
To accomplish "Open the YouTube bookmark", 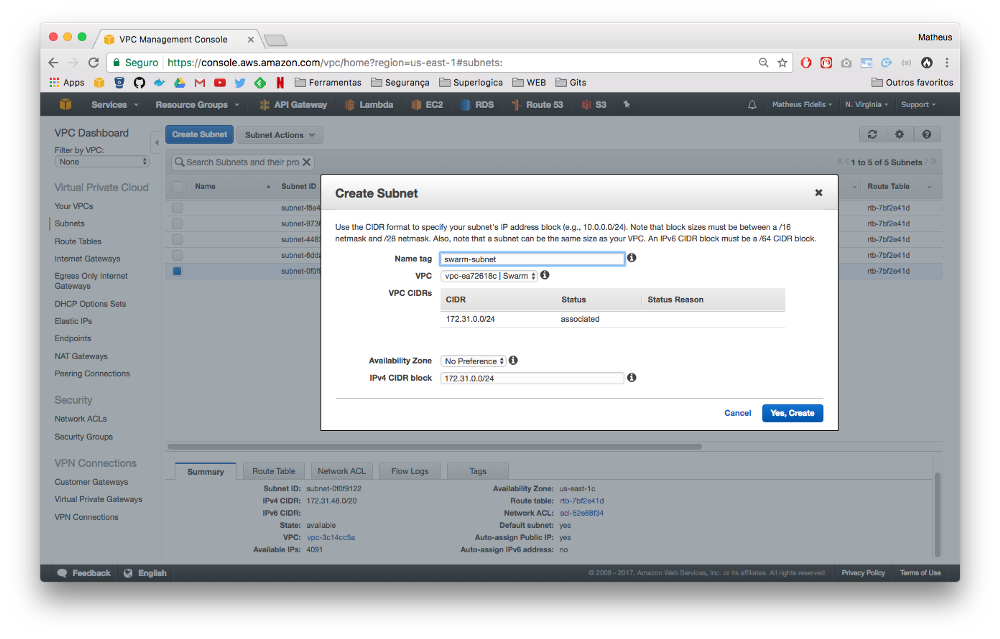I will pyautogui.click(x=220, y=82).
